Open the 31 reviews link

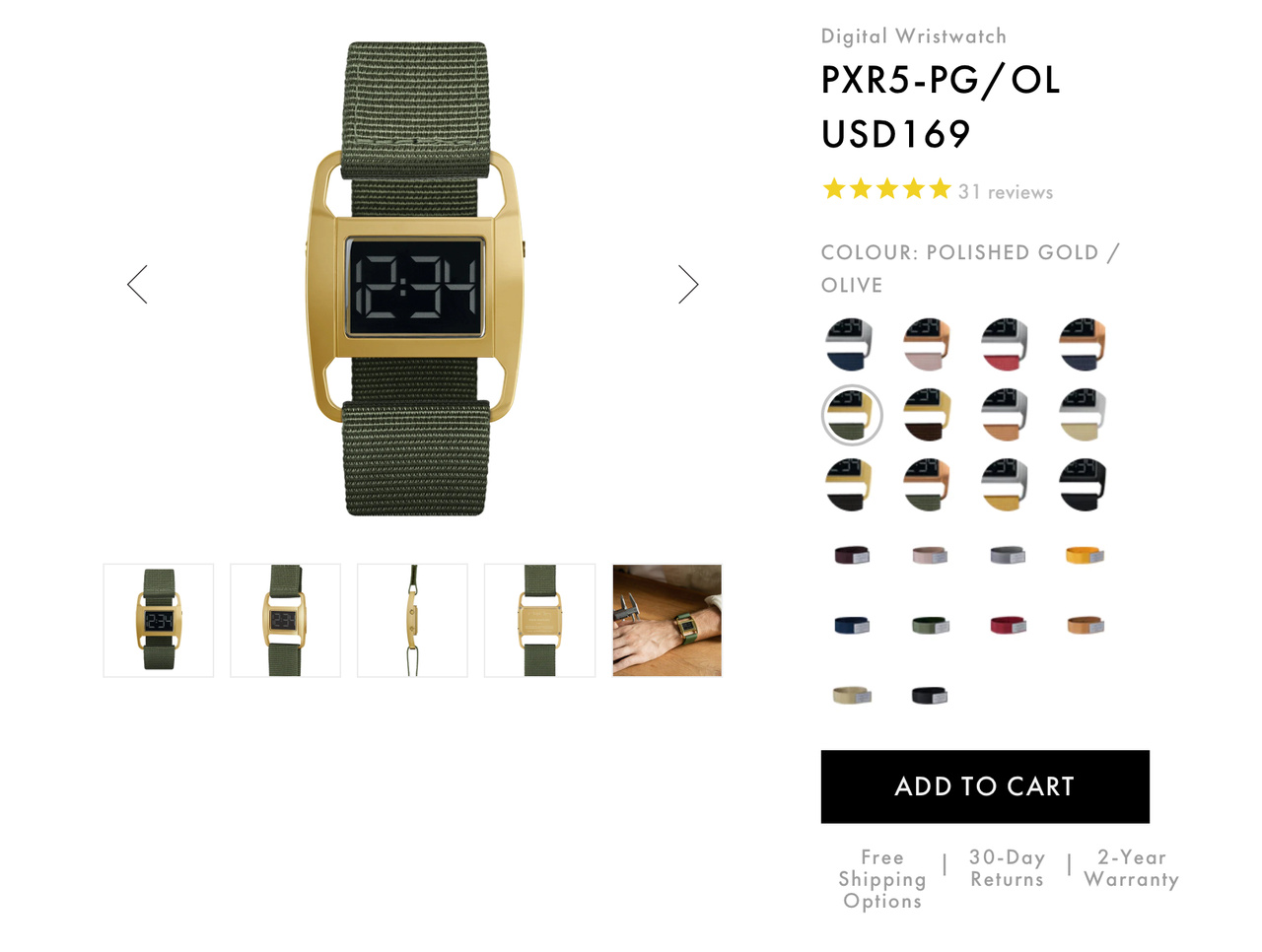(1006, 192)
